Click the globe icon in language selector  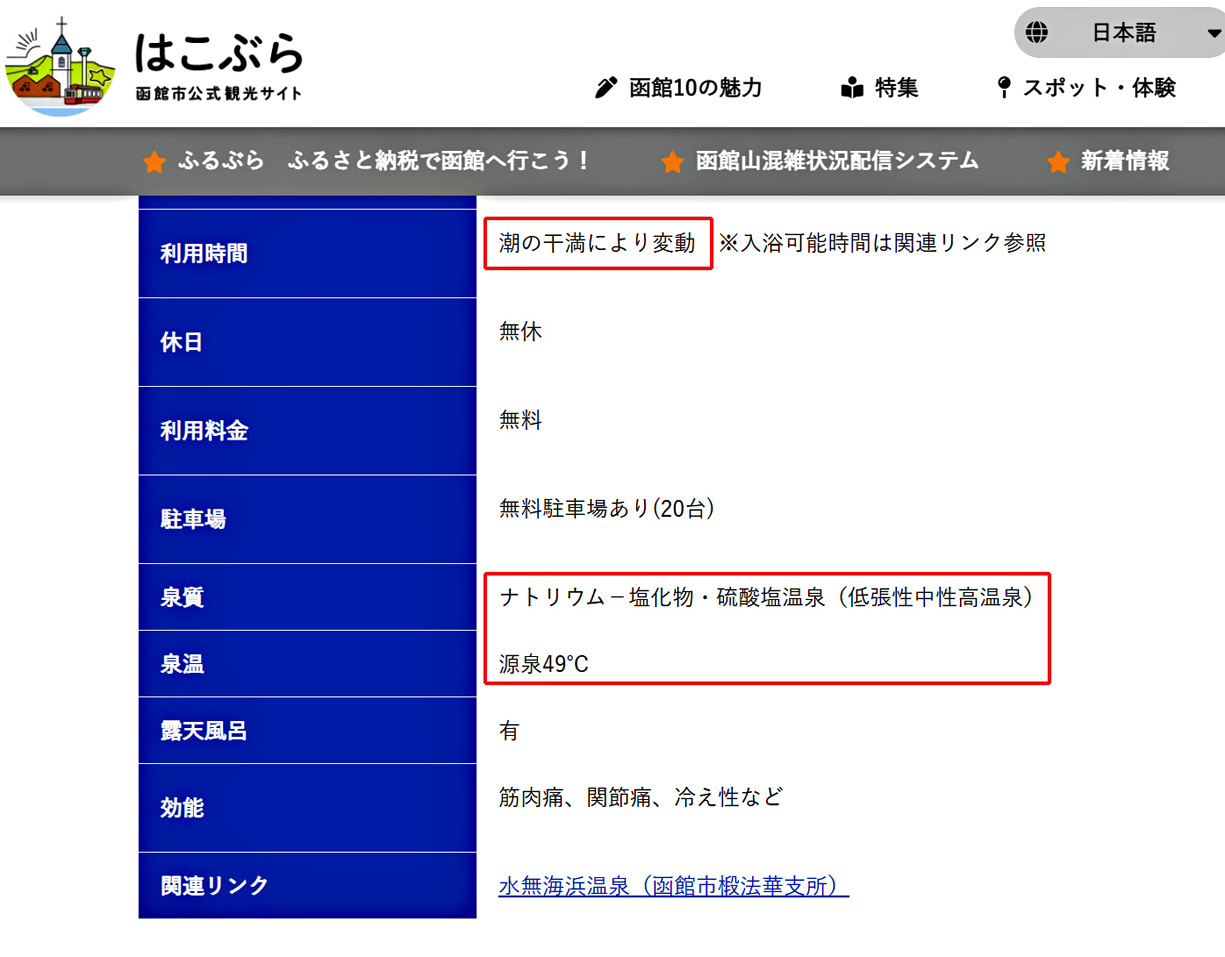click(1037, 33)
